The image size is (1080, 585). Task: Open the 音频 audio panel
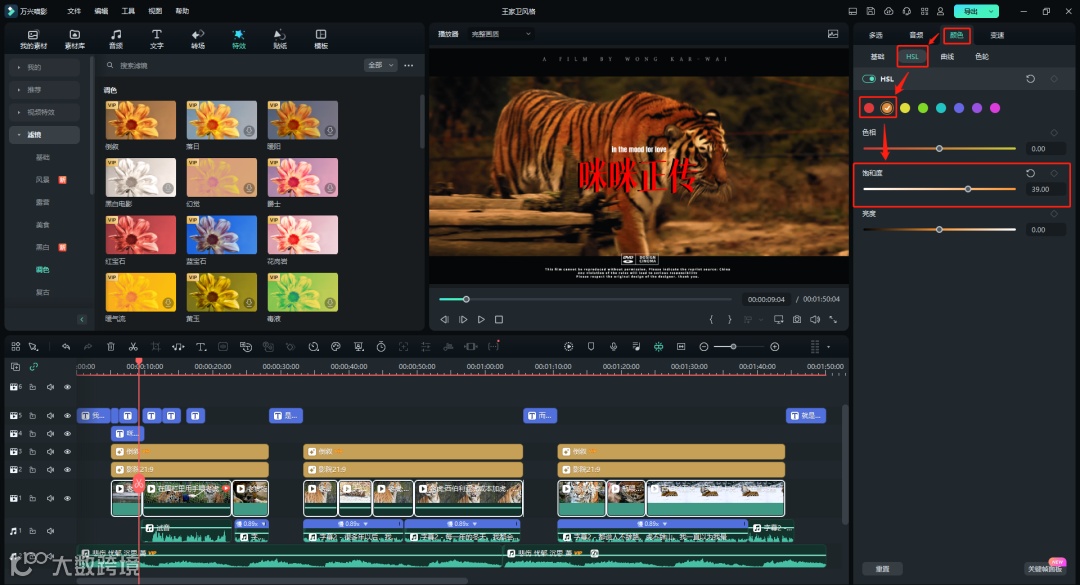[116, 39]
